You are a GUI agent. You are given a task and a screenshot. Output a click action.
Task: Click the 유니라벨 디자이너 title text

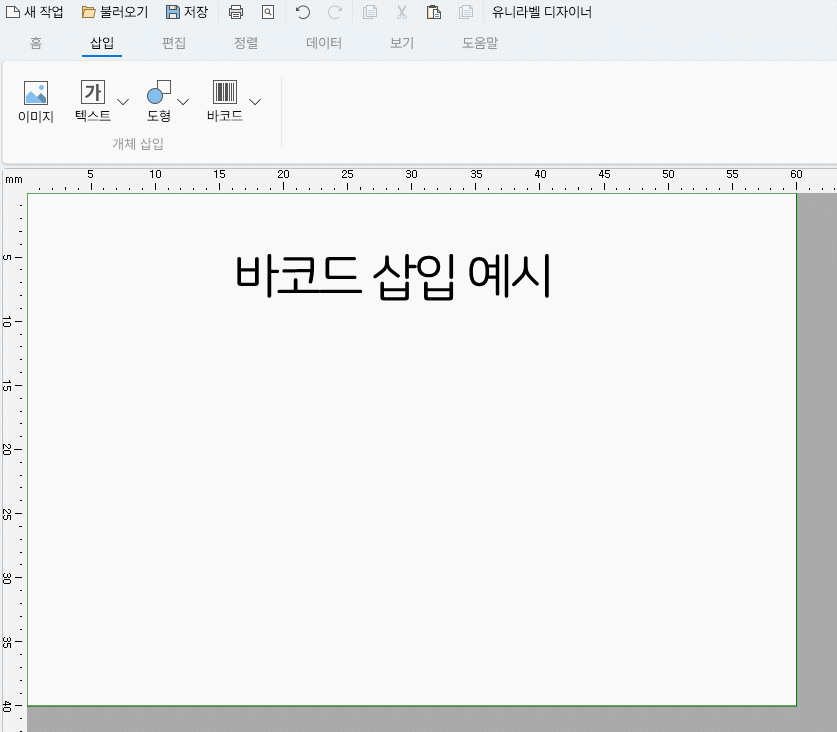click(x=541, y=12)
